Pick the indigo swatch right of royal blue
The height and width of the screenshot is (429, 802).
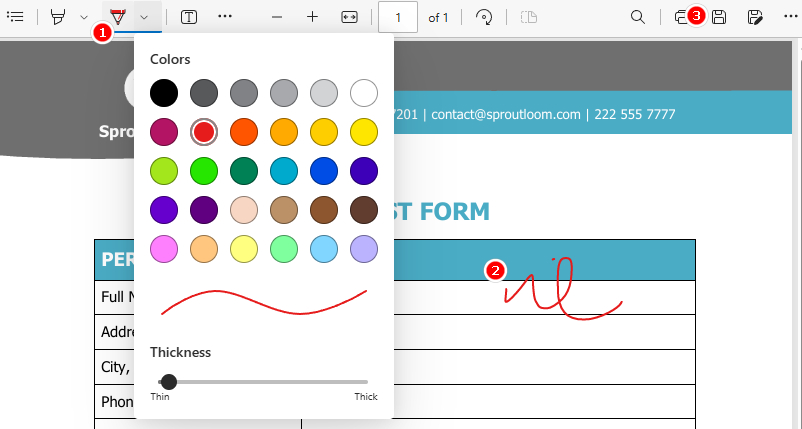coord(364,171)
